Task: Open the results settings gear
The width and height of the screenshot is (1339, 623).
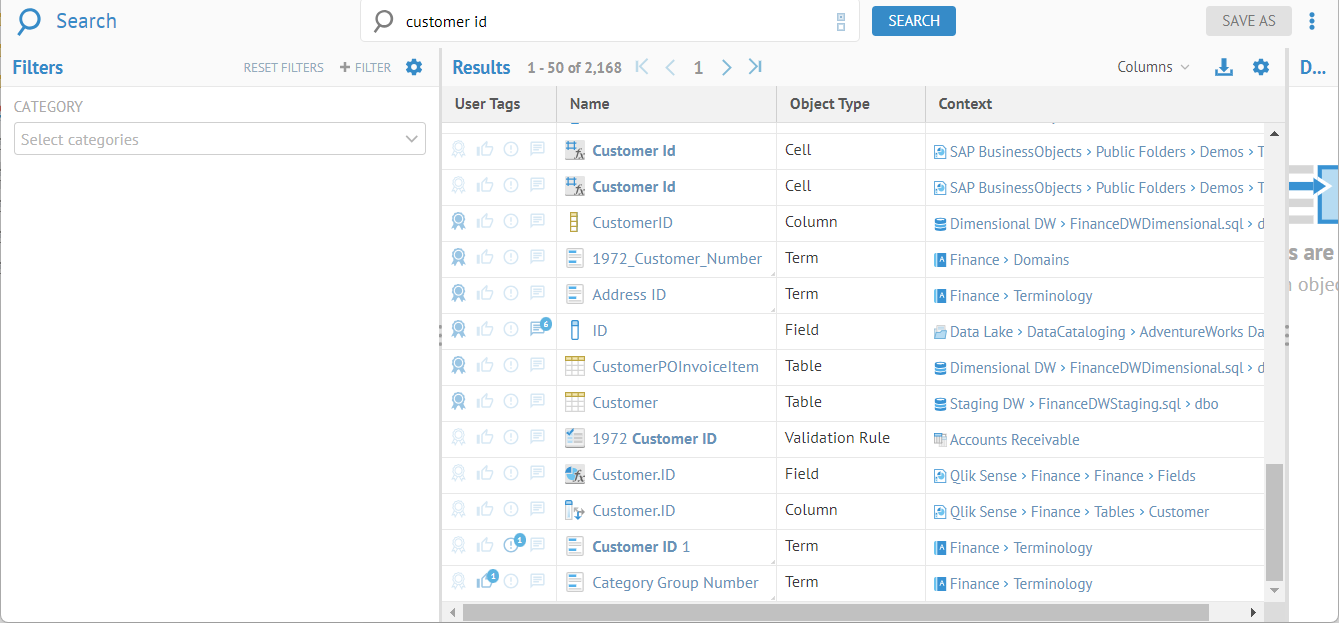Action: point(1261,67)
